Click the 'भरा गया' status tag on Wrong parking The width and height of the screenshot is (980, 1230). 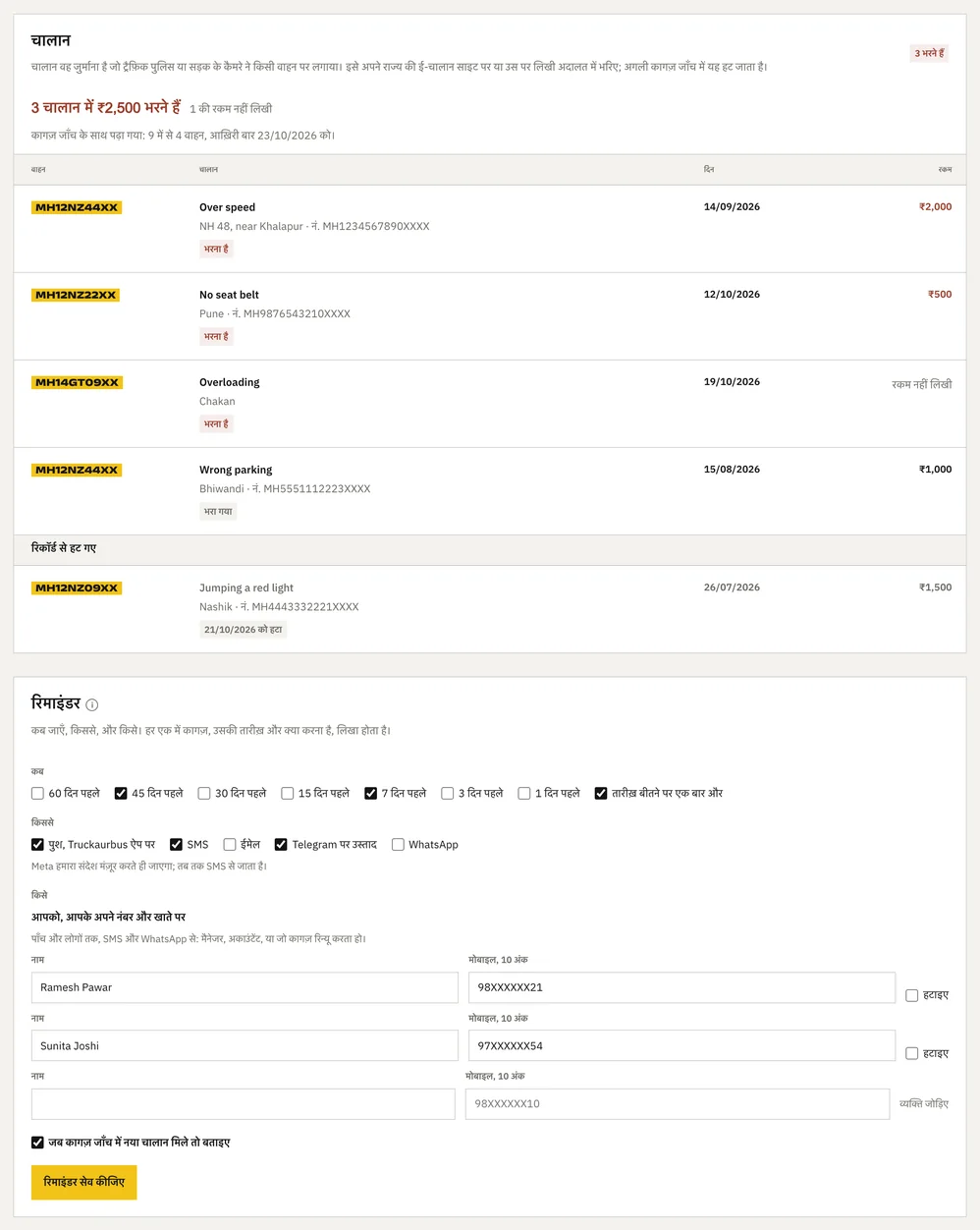click(218, 511)
